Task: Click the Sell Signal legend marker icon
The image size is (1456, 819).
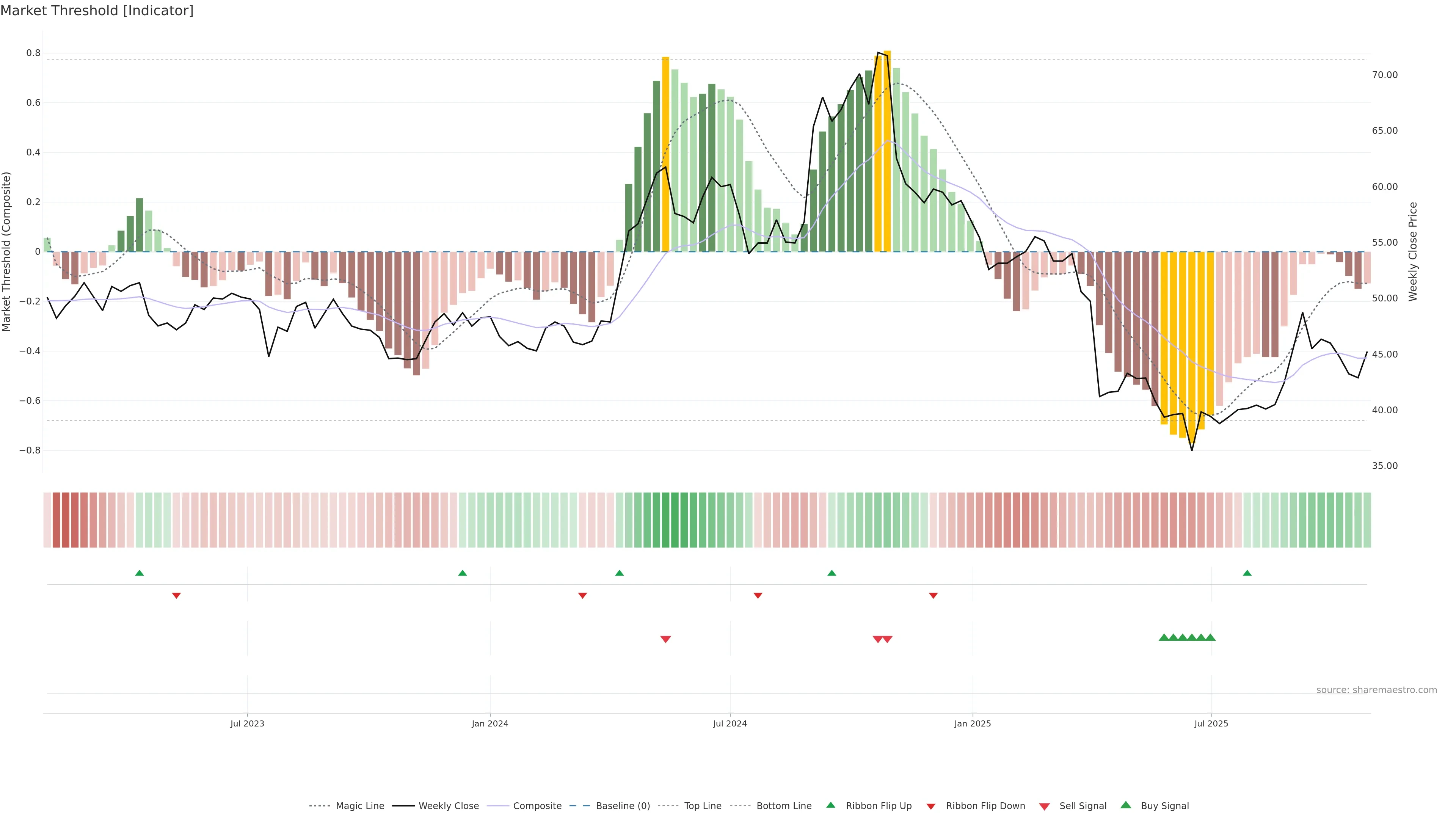Action: [x=1045, y=806]
